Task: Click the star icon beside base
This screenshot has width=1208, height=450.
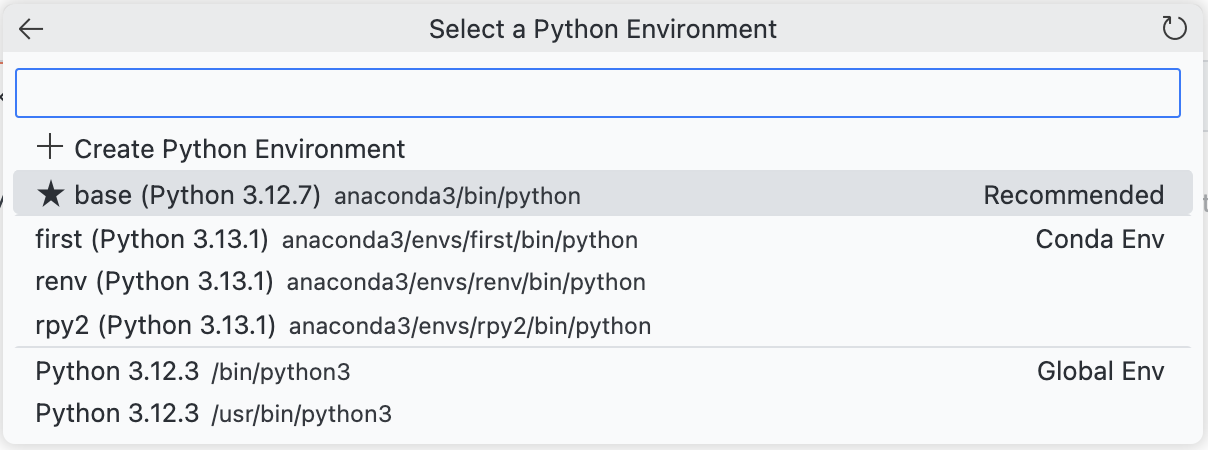Action: coord(49,195)
